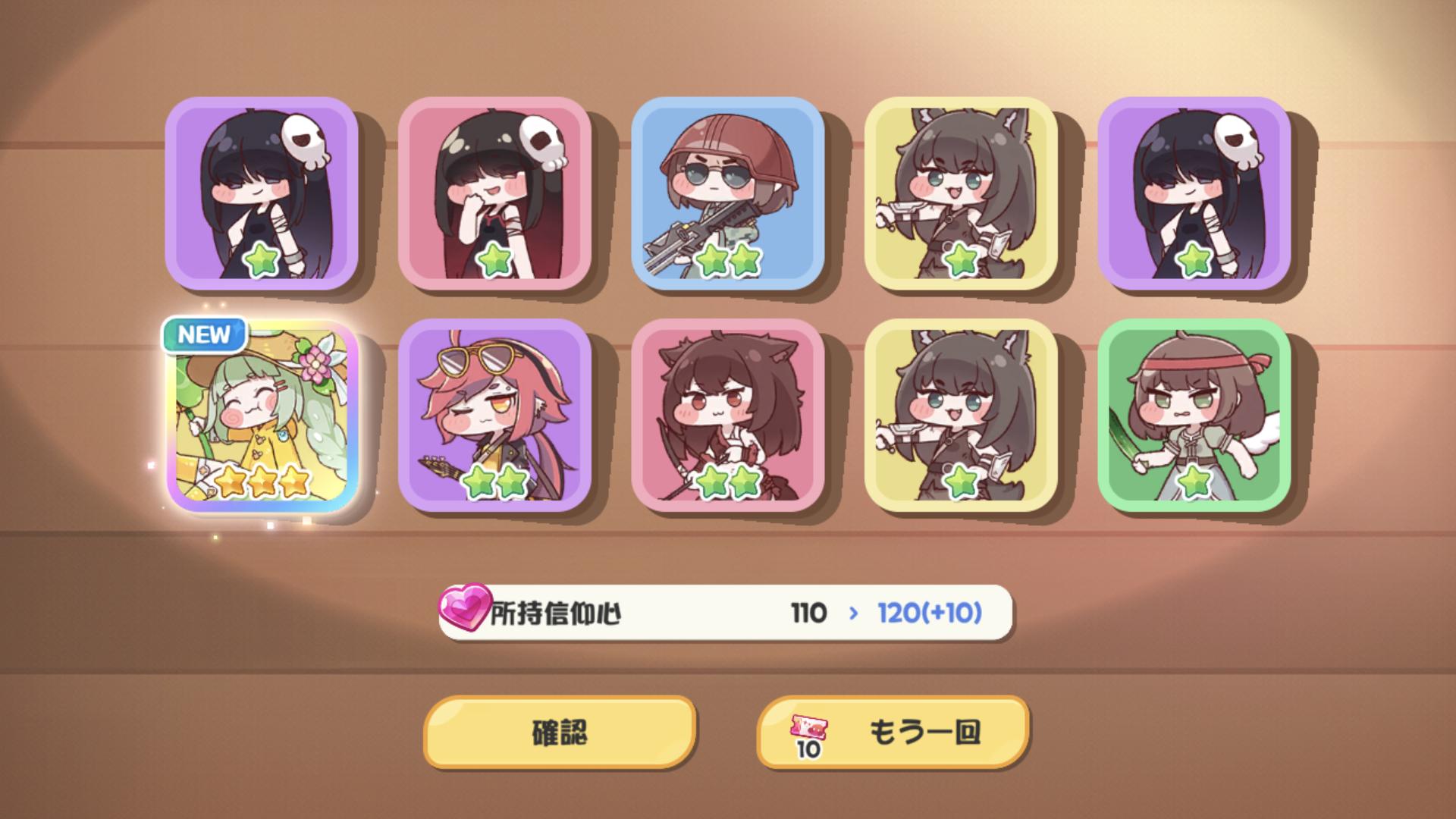This screenshot has width=1456, height=819.
Task: Click the NEW badge on green-haired card
Action: (x=205, y=334)
